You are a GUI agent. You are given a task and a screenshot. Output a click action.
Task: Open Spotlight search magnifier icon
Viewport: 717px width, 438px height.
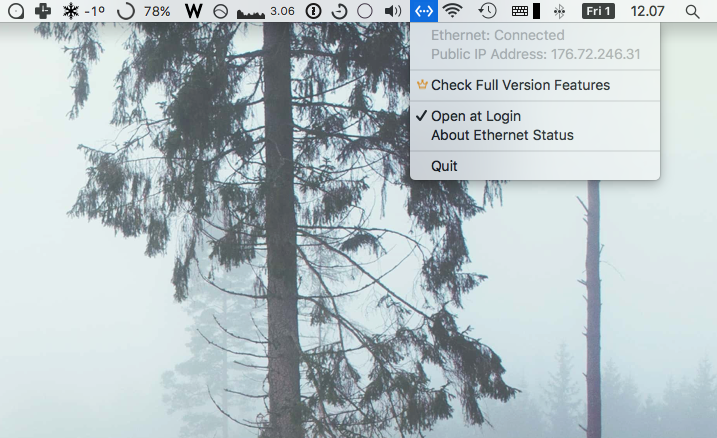tap(692, 11)
